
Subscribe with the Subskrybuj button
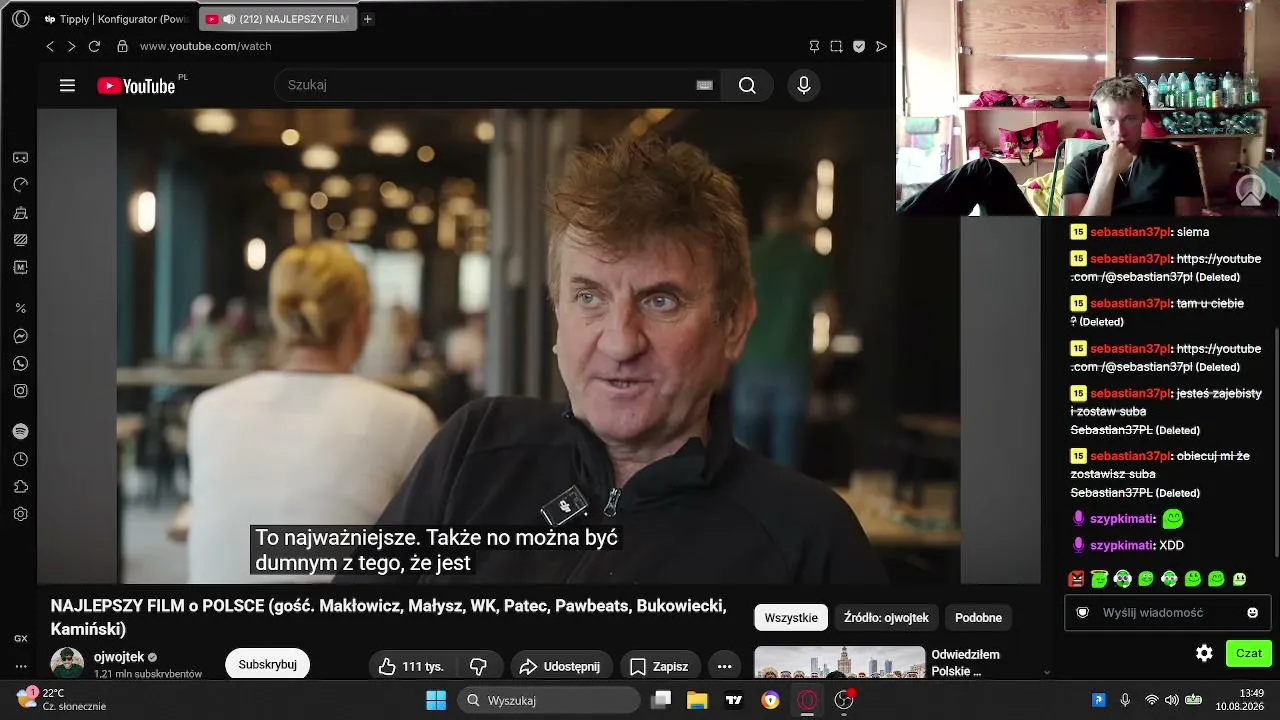pyautogui.click(x=267, y=665)
